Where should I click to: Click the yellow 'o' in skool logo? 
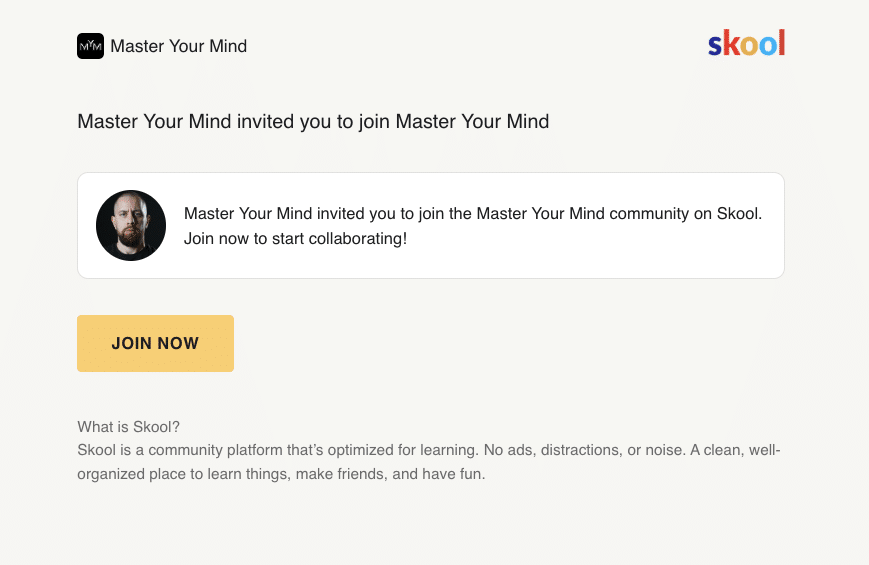(x=749, y=46)
